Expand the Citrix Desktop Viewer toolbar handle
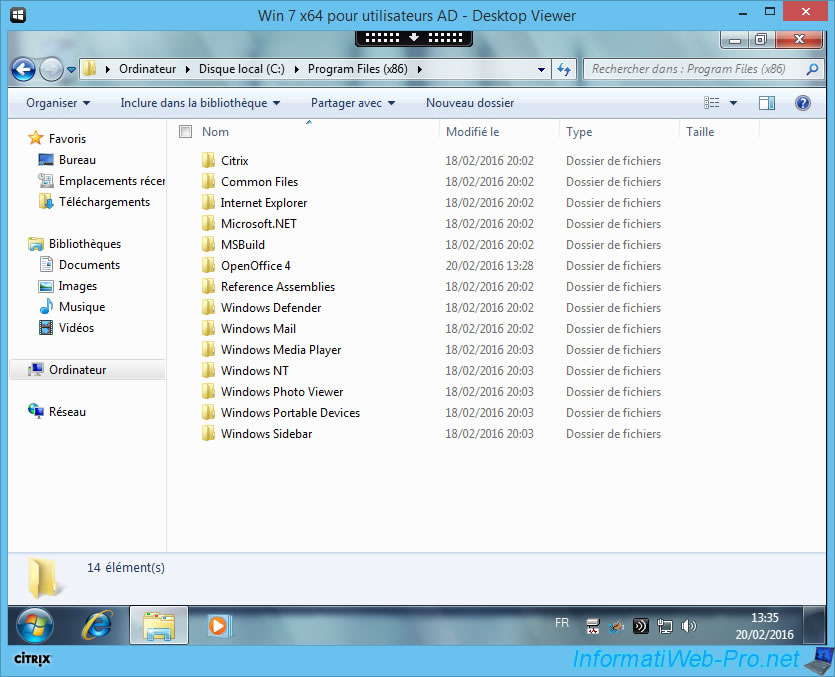The height and width of the screenshot is (677, 835). (414, 38)
